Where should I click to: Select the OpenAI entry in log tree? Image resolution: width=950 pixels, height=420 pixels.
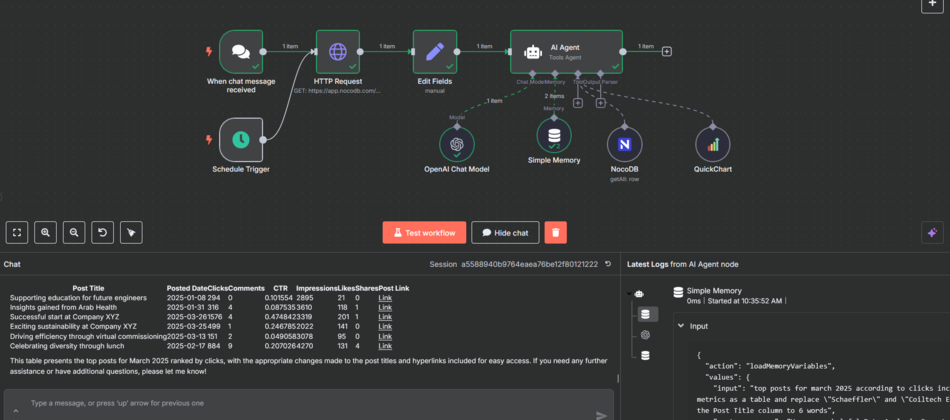tap(645, 334)
